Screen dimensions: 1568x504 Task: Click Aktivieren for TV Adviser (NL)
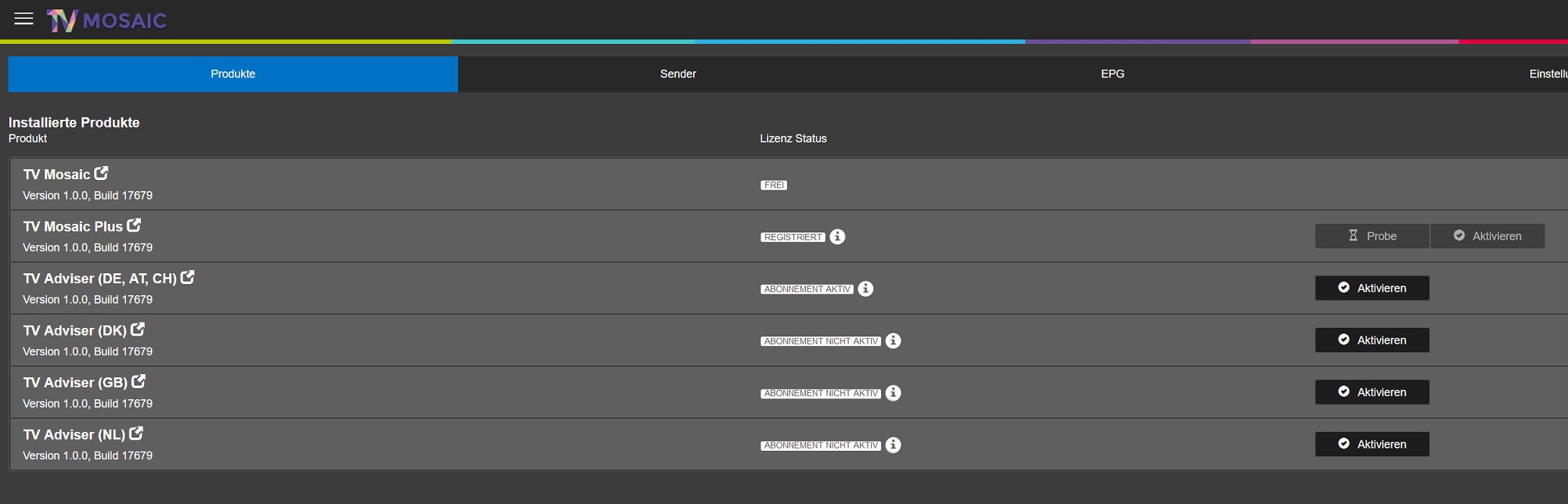click(1372, 444)
